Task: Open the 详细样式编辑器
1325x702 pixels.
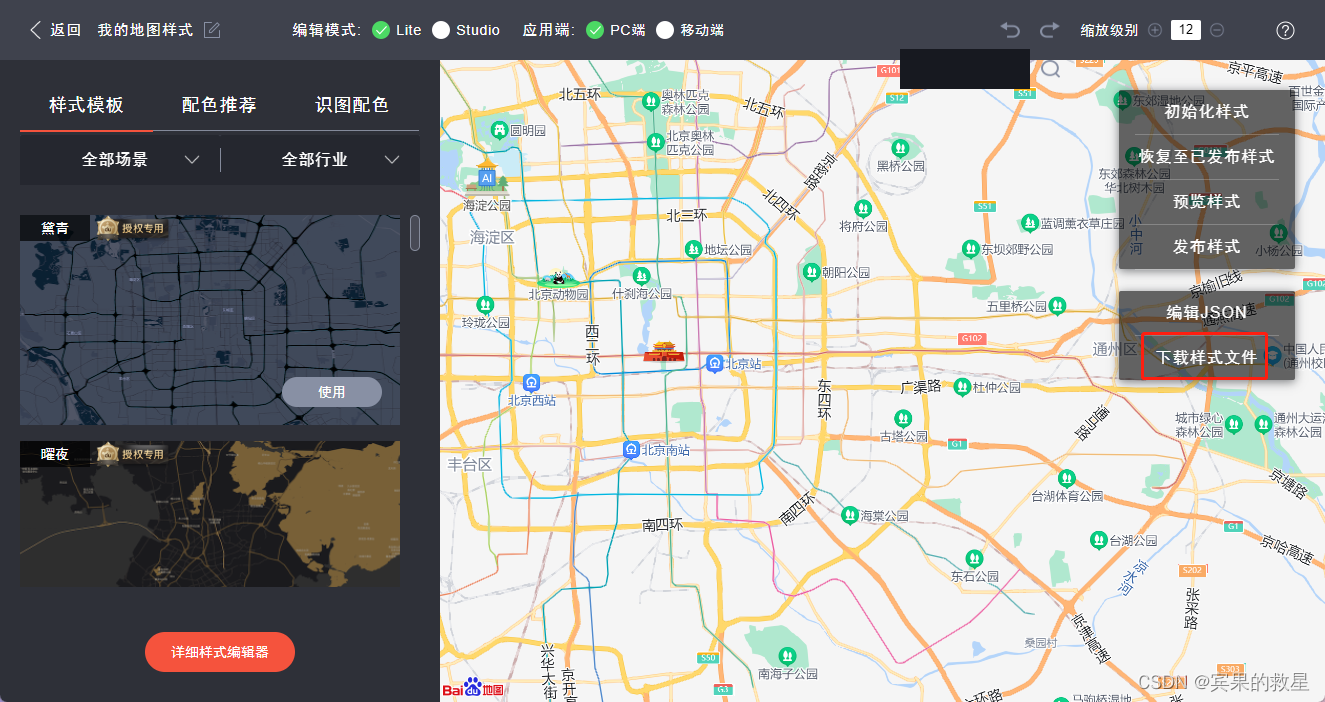Action: click(x=219, y=651)
